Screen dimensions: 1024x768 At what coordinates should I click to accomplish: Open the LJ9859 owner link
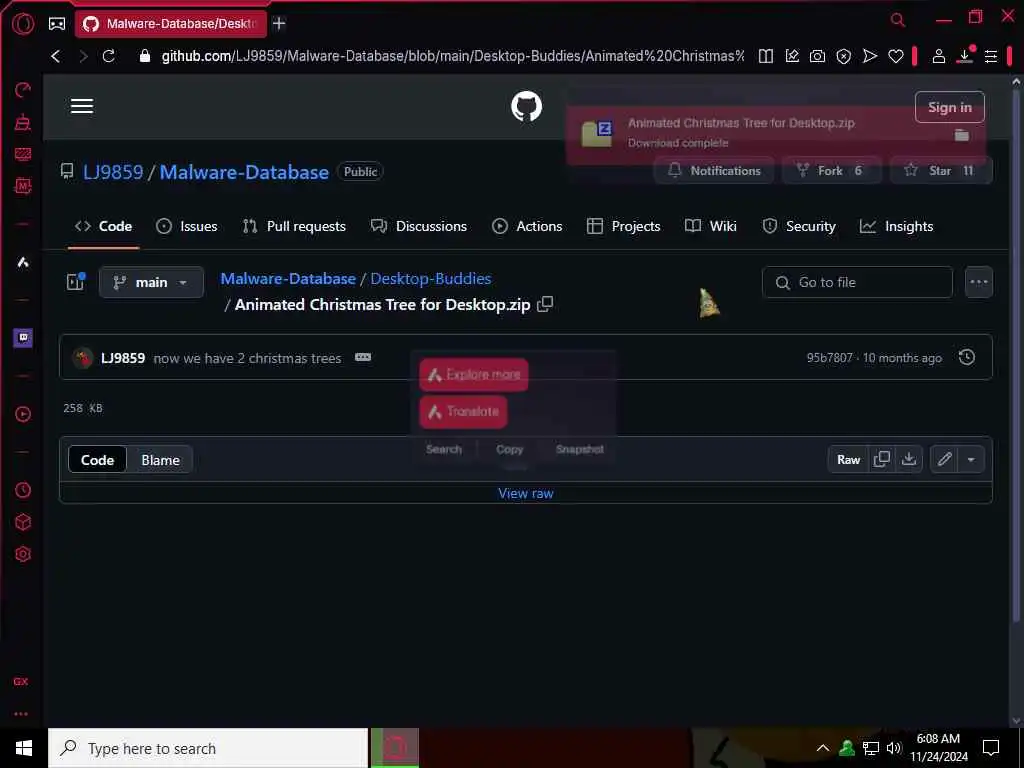click(113, 172)
